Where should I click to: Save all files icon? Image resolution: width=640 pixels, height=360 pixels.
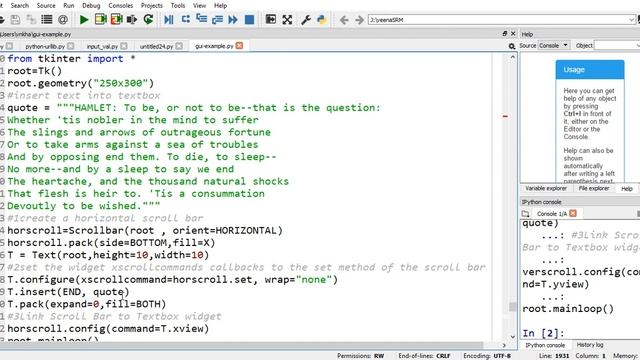point(31,19)
